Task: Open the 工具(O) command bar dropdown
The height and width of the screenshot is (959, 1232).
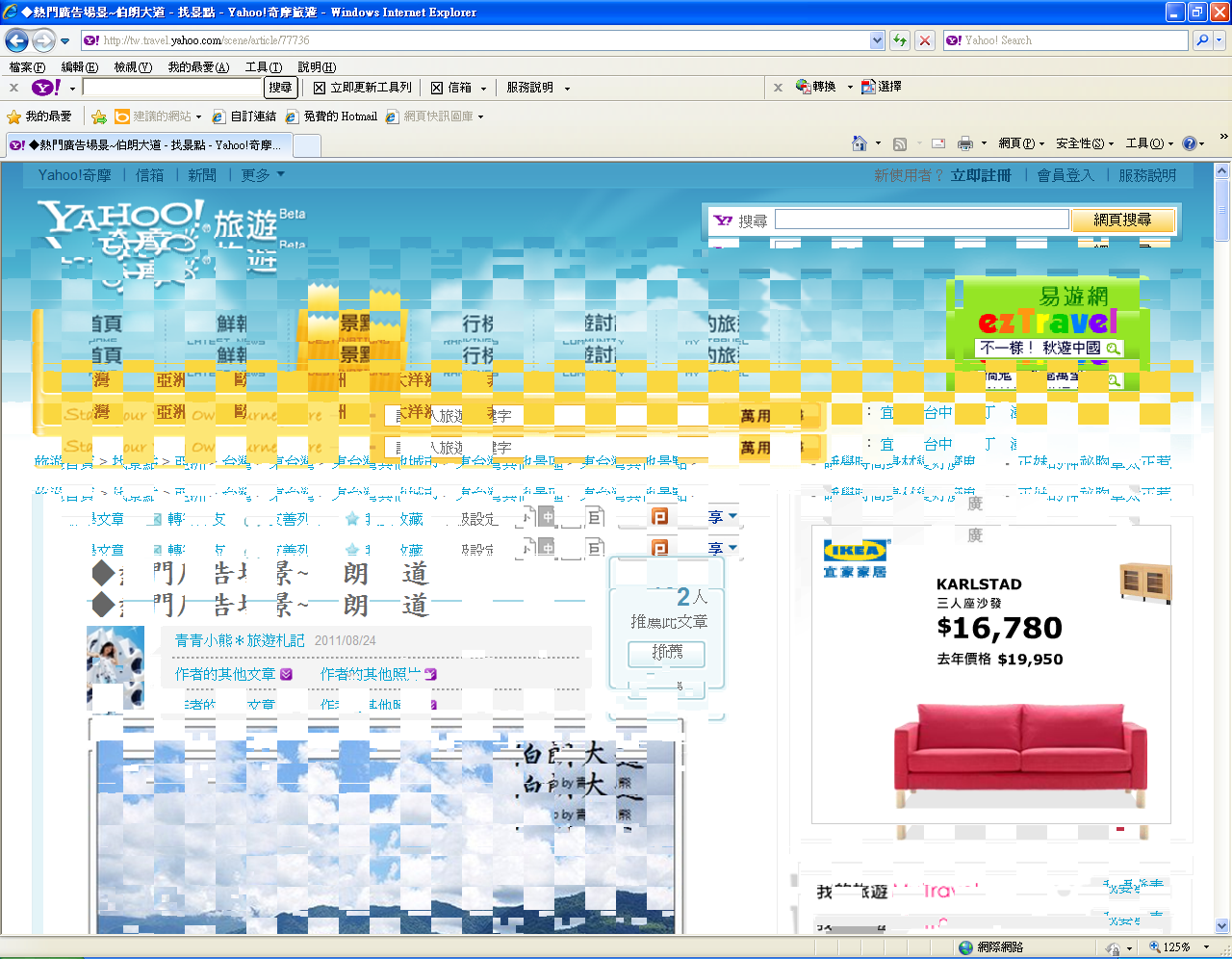Action: [1149, 143]
